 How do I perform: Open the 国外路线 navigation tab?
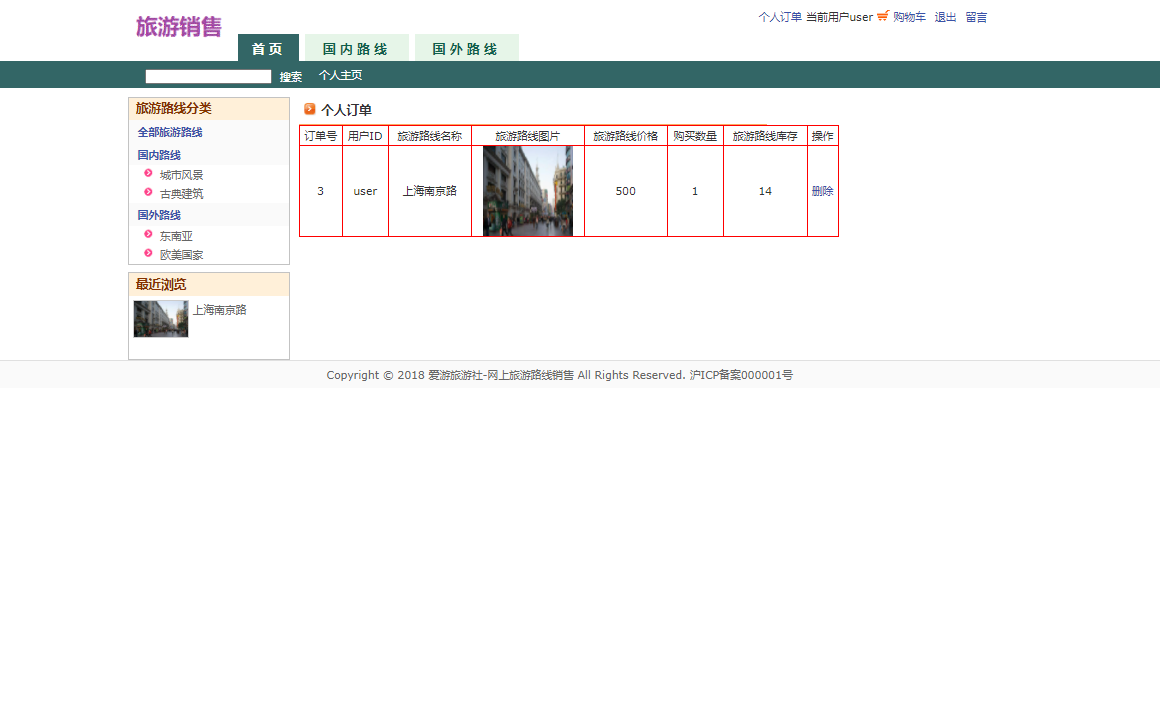tap(466, 46)
